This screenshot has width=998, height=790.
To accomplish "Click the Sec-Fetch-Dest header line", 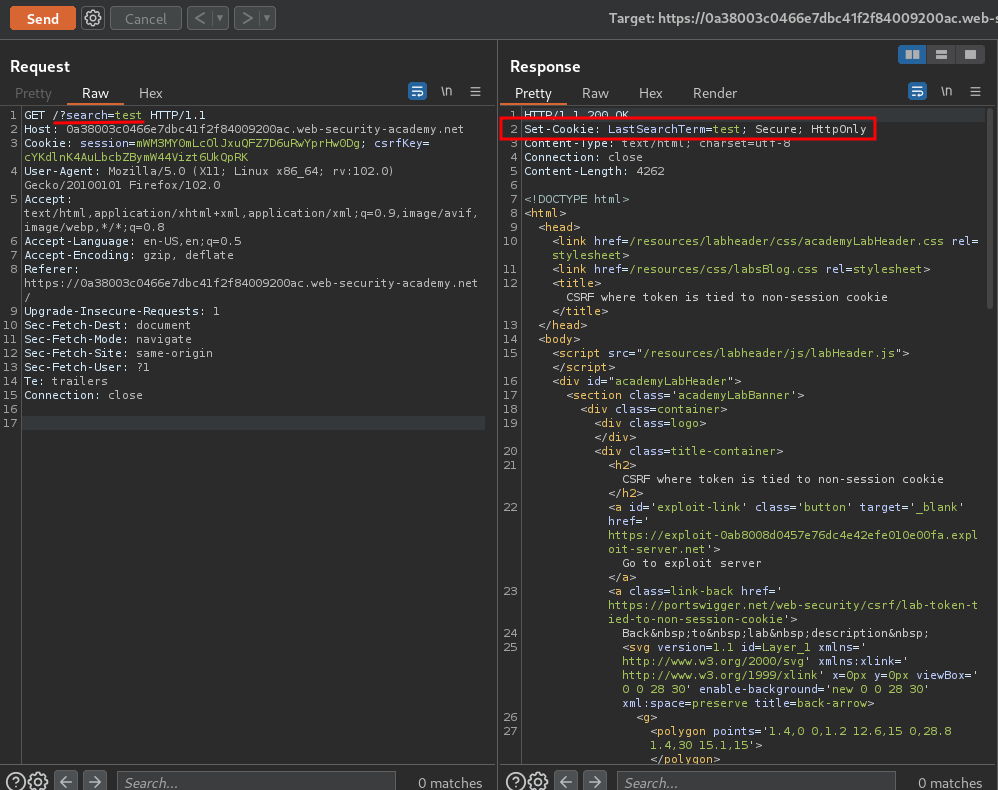I will (x=108, y=325).
